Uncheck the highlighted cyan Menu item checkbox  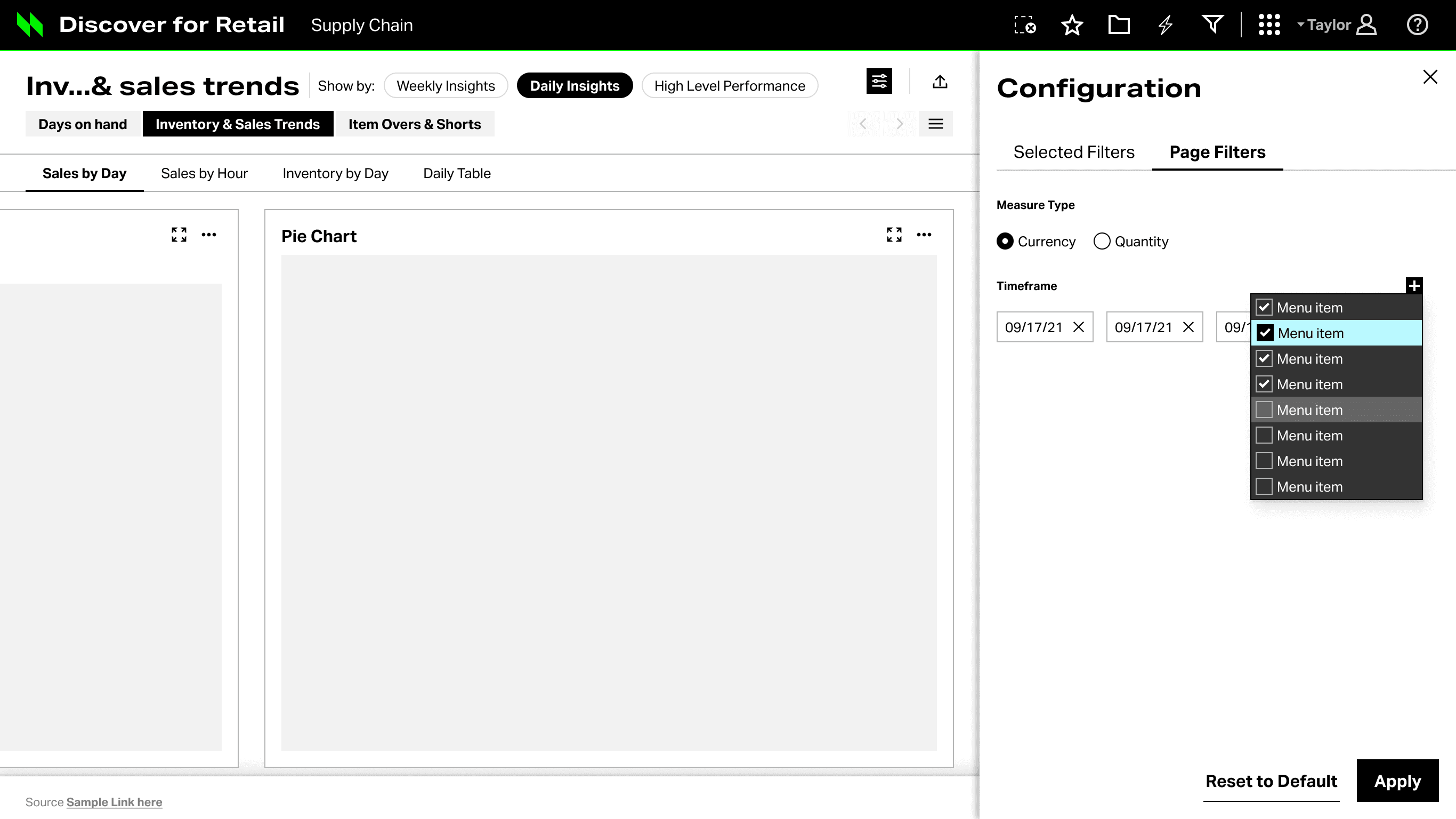1265,333
